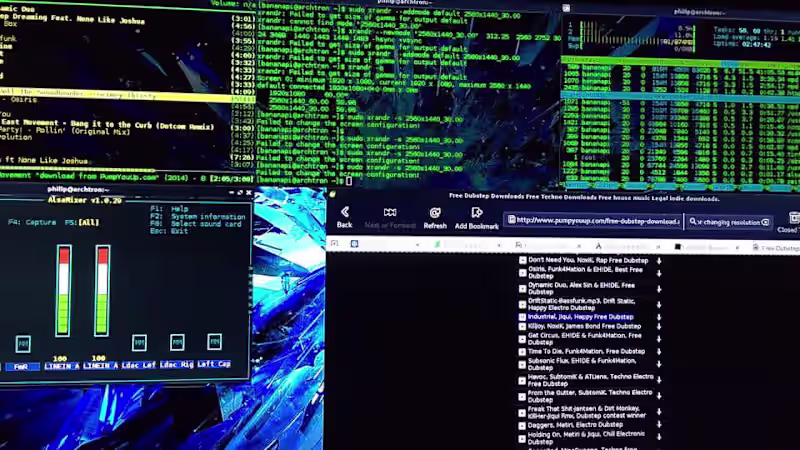Image resolution: width=800 pixels, height=450 pixels.
Task: Close the browser tab with the A icon
Action: click(659, 247)
